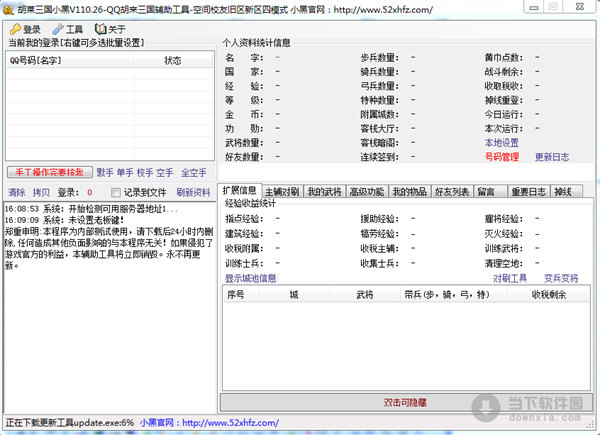This screenshot has width=600, height=435.
Task: Click the 全空手 link
Action: pos(194,173)
